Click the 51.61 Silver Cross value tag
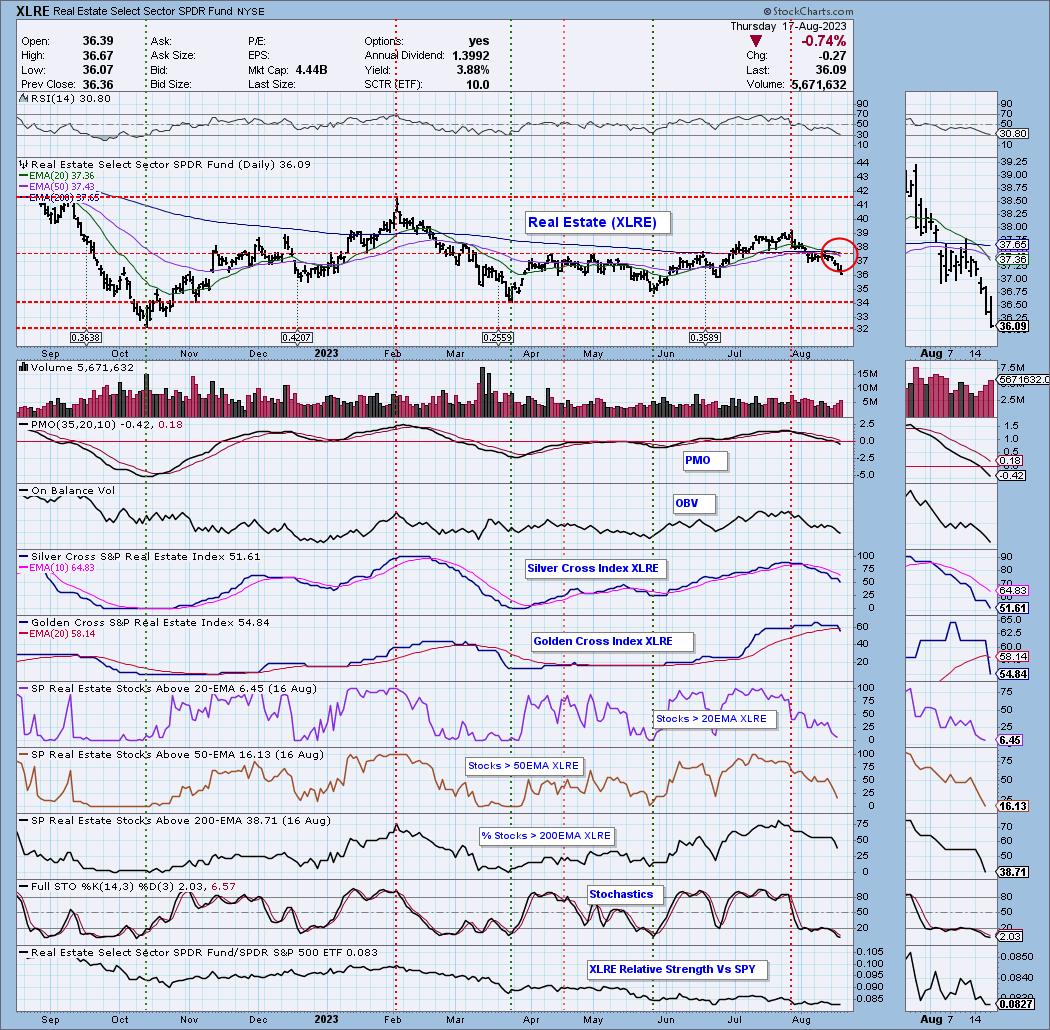Image resolution: width=1050 pixels, height=1030 pixels. click(x=1012, y=608)
